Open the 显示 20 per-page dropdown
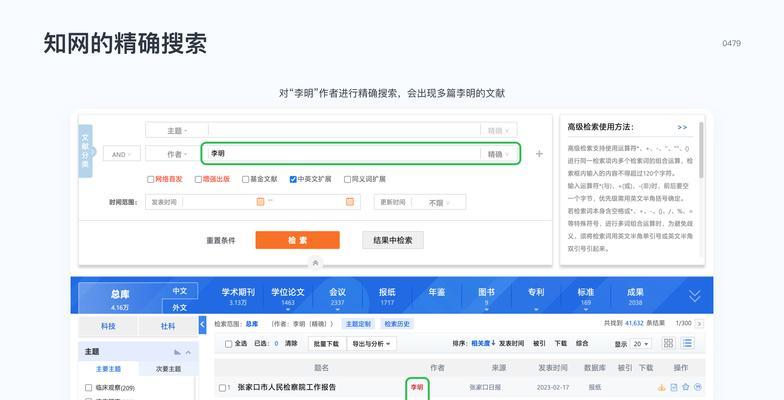784x400 pixels. click(642, 344)
